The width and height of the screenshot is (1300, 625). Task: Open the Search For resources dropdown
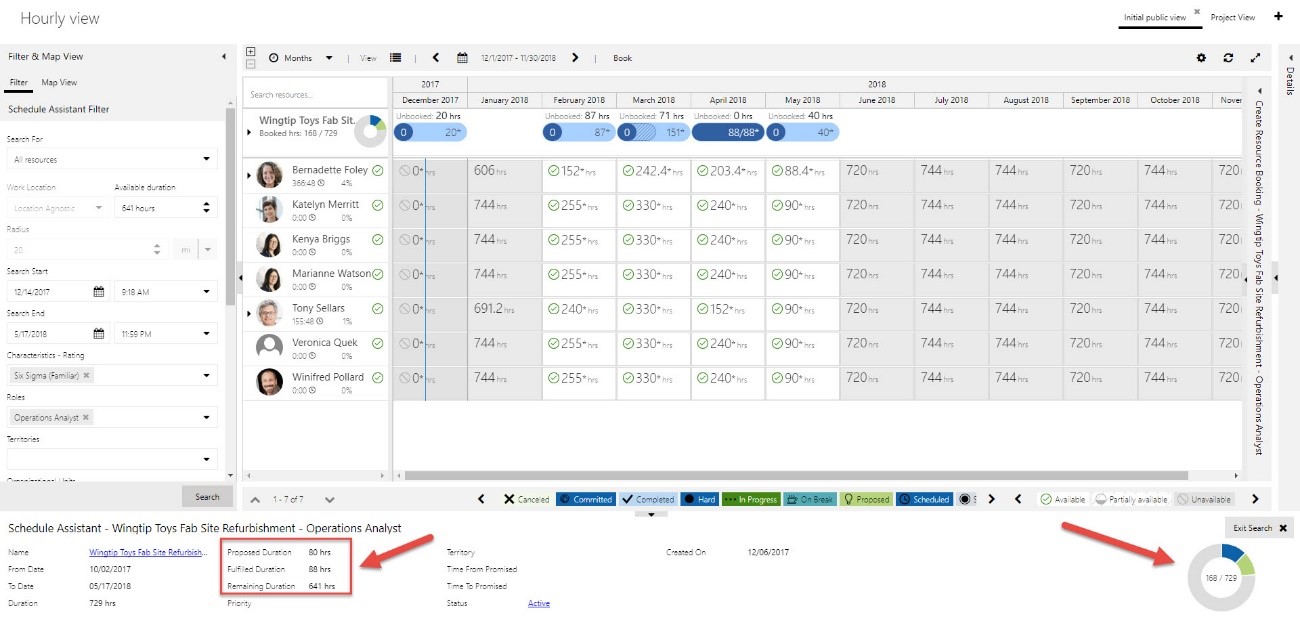[x=111, y=159]
